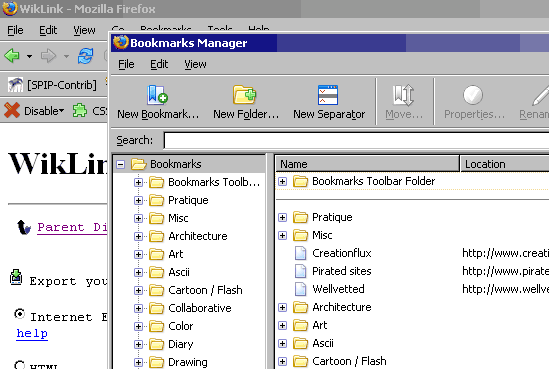
Task: Expand Collaborative folder in left tree
Action: [x=138, y=308]
